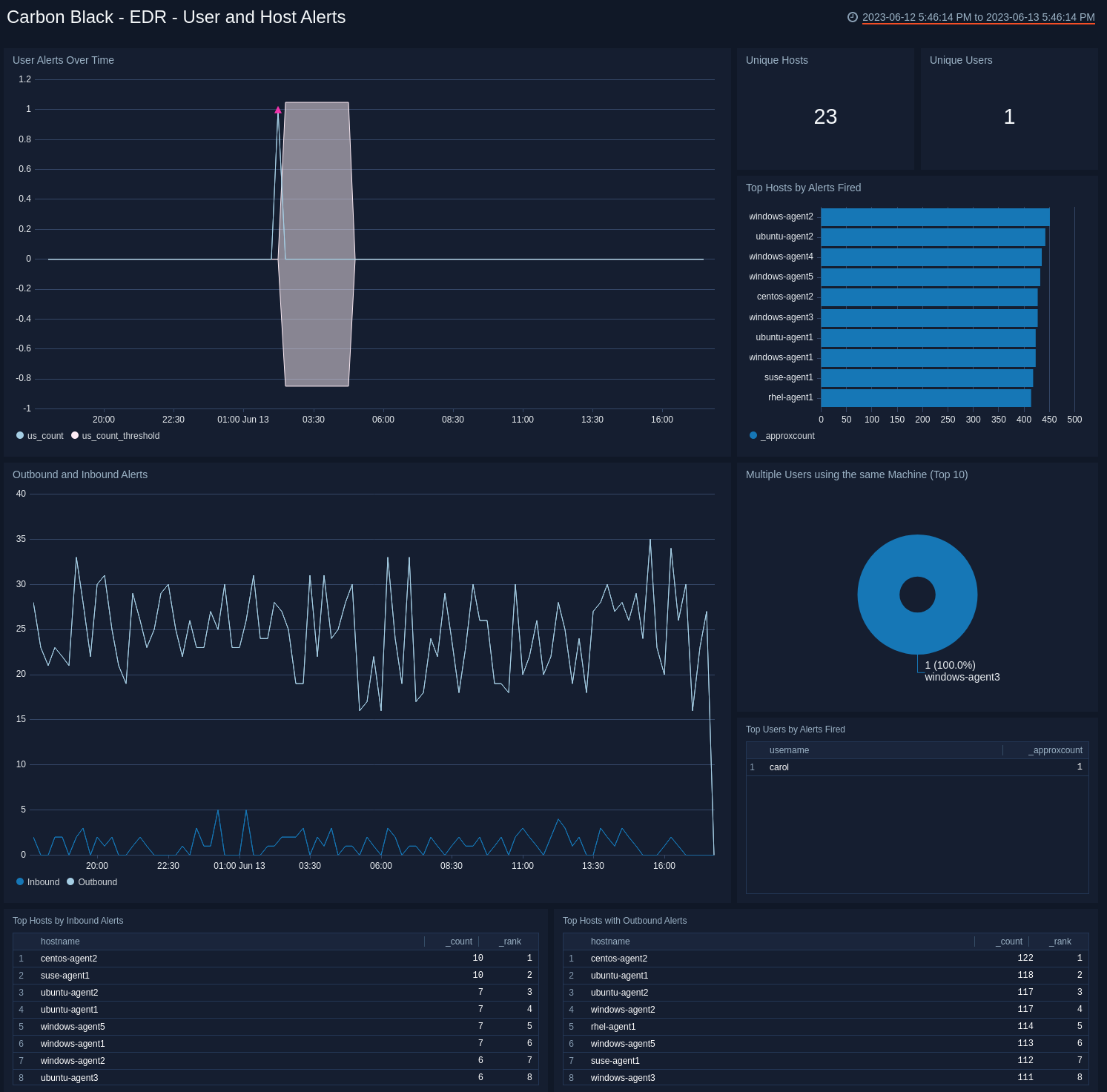This screenshot has width=1107, height=1092.
Task: Click the clock icon beside the time range
Action: pyautogui.click(x=853, y=18)
